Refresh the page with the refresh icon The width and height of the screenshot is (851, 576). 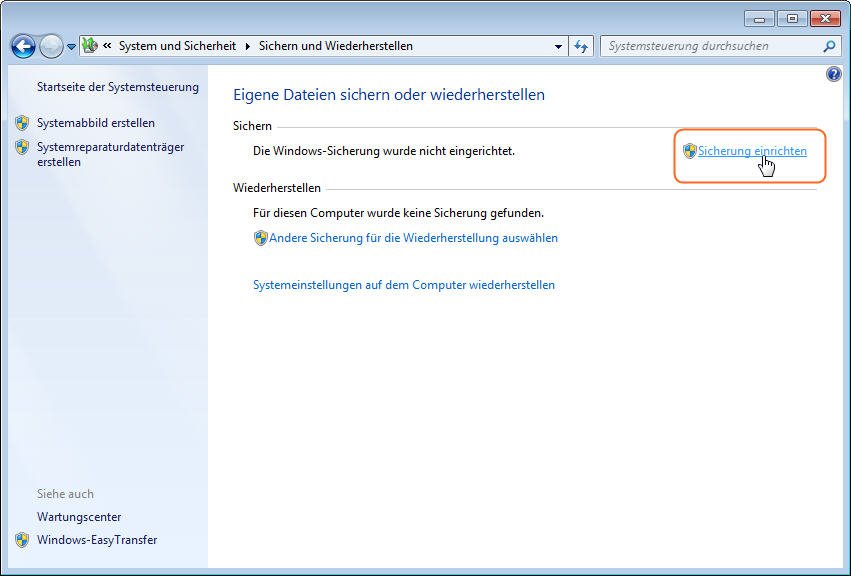point(581,47)
